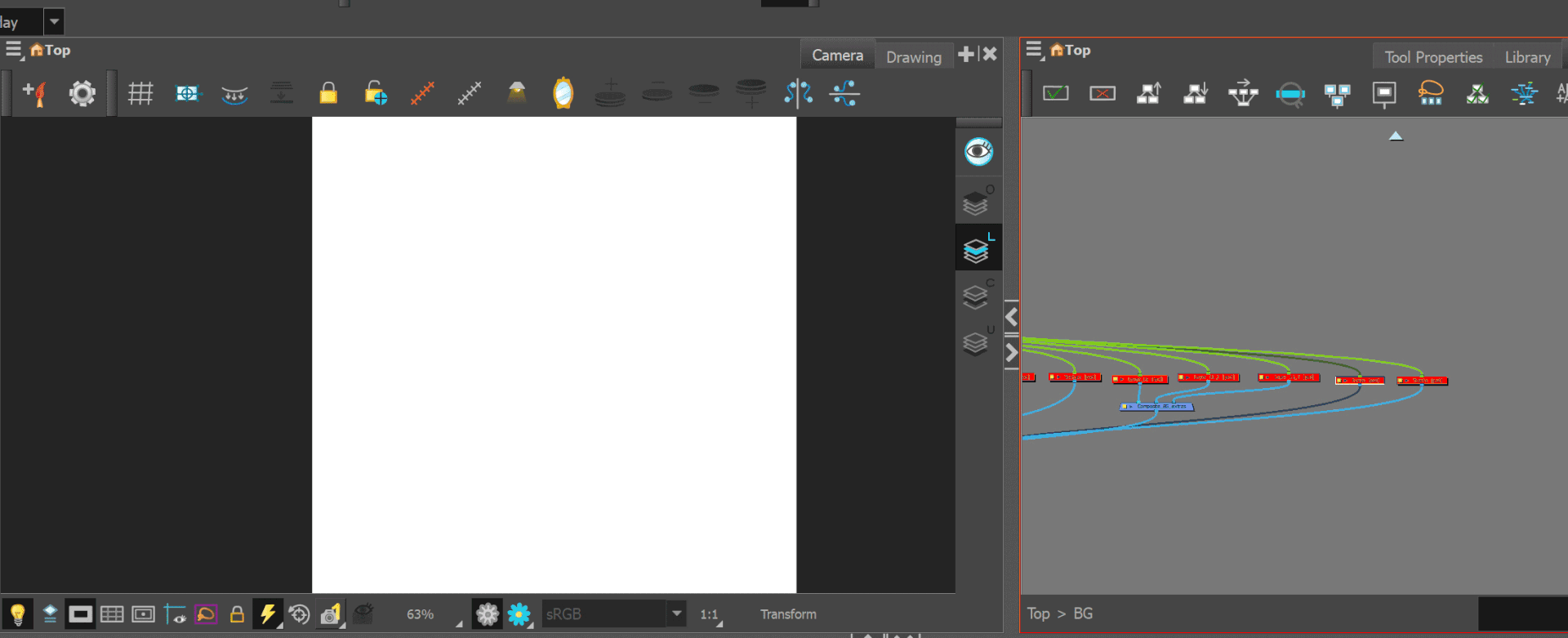Click the Flip Vertical icon
The image size is (1568, 638).
pyautogui.click(x=844, y=93)
